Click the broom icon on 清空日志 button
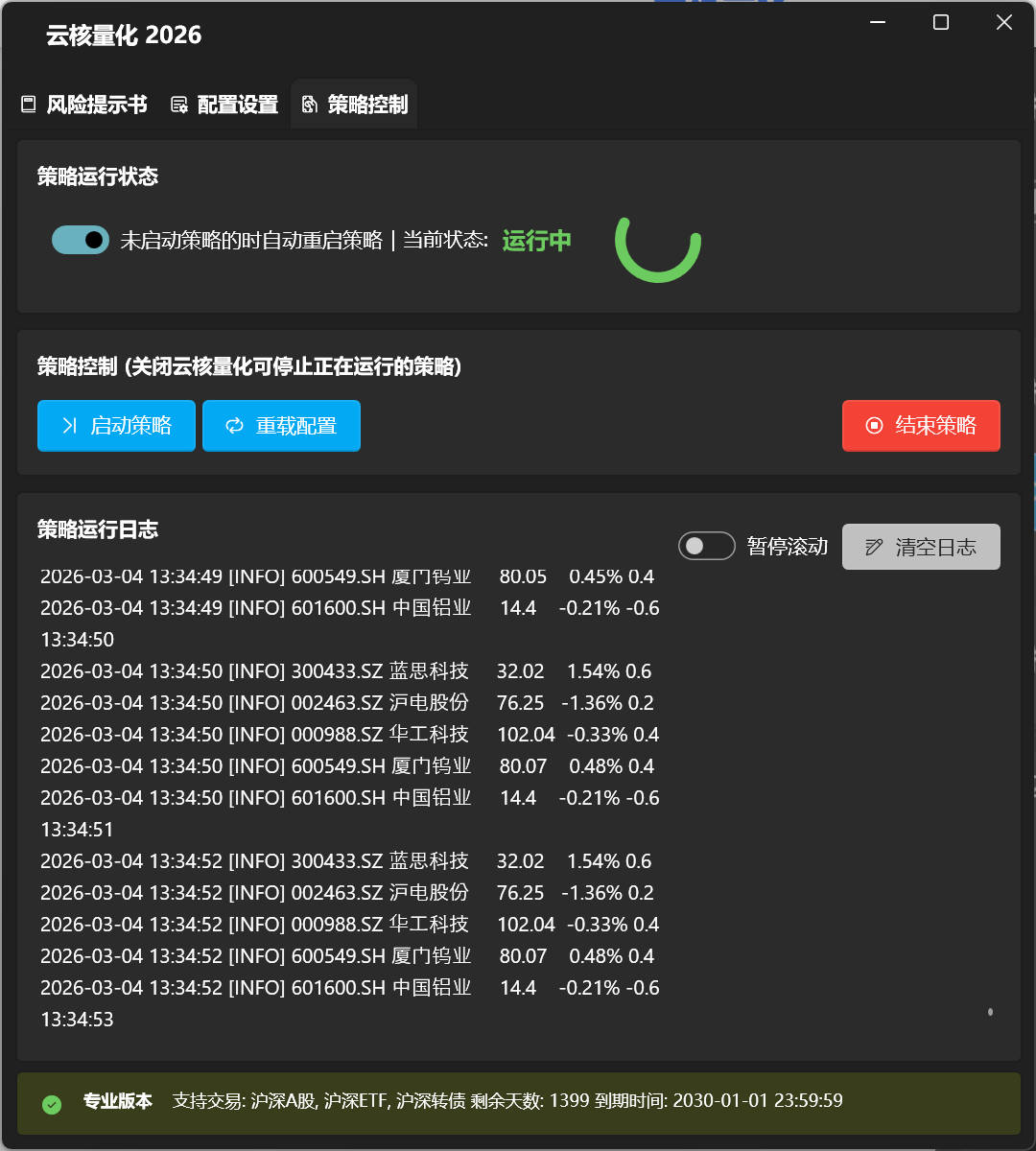This screenshot has width=1036, height=1151. [873, 547]
